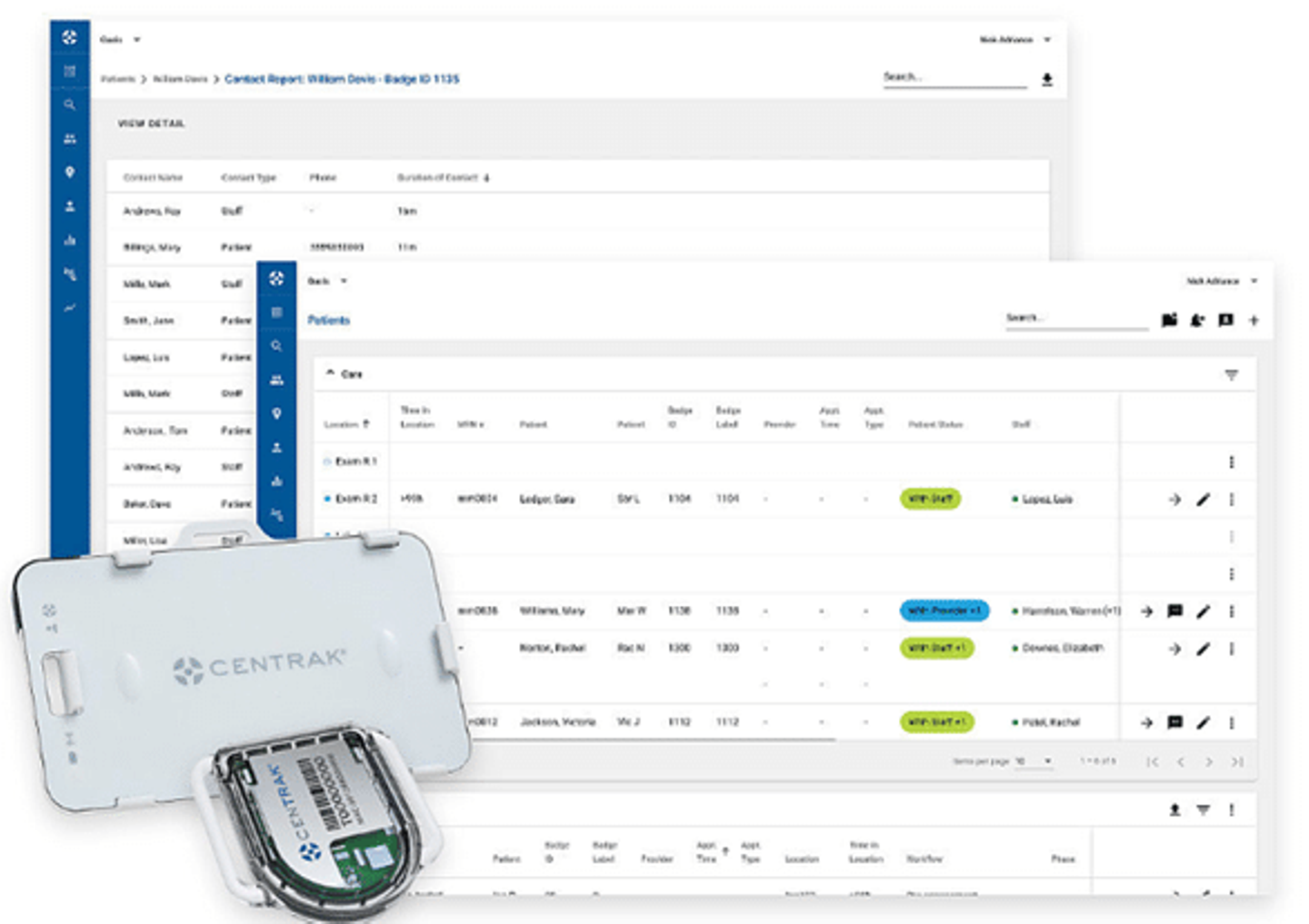The image size is (1309, 924).
Task: Click the Patients page title in the front window
Action: click(328, 320)
